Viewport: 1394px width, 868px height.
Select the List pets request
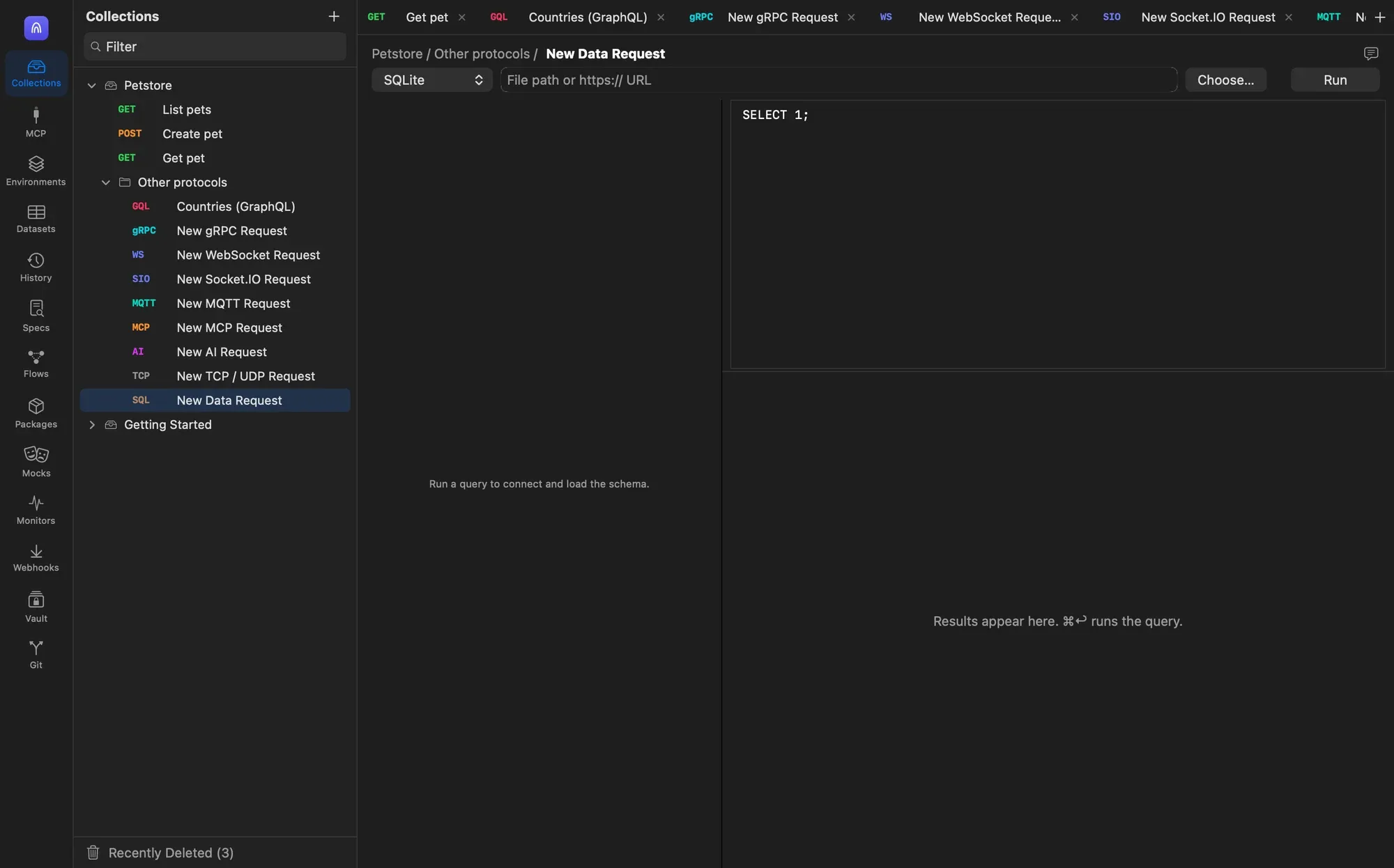(x=215, y=109)
